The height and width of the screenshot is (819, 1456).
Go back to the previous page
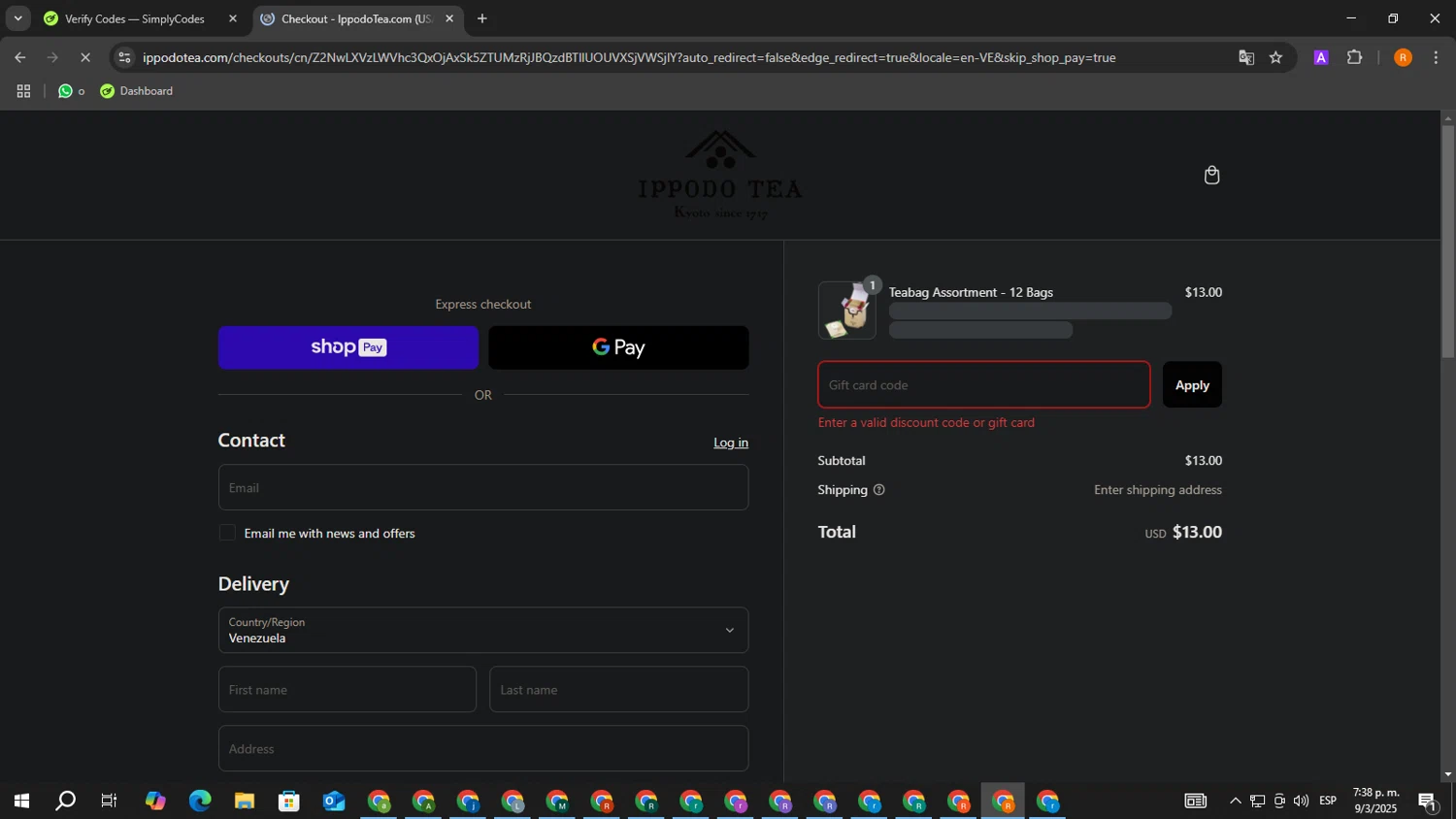coord(19,57)
